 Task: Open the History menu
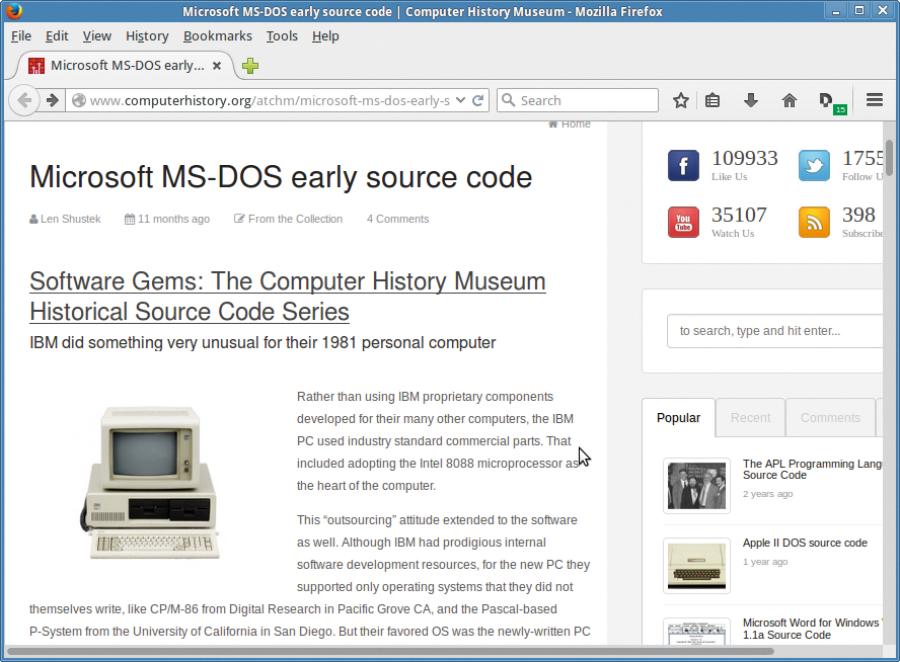click(x=147, y=36)
